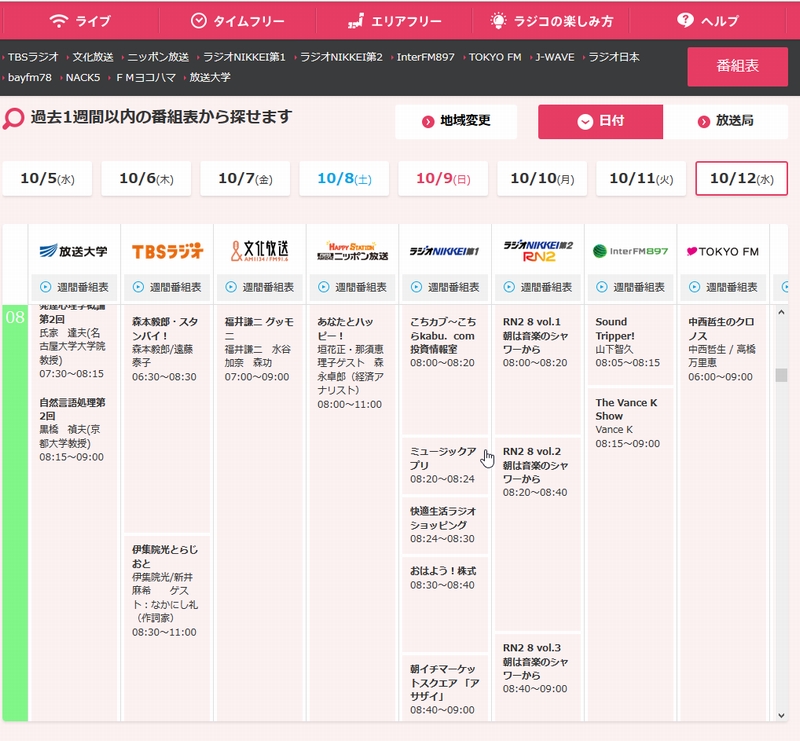Open the ヘルプ help menu
The image size is (800, 741).
coord(708,21)
